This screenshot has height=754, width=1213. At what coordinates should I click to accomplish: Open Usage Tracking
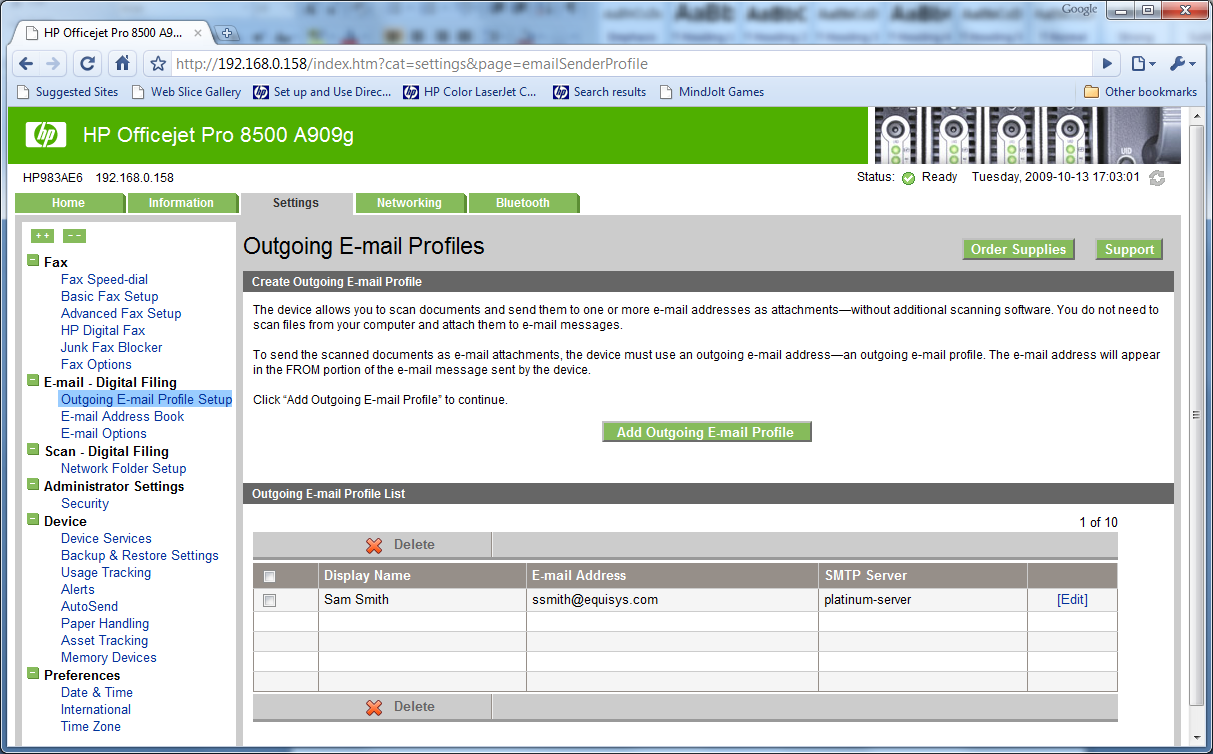tap(106, 572)
